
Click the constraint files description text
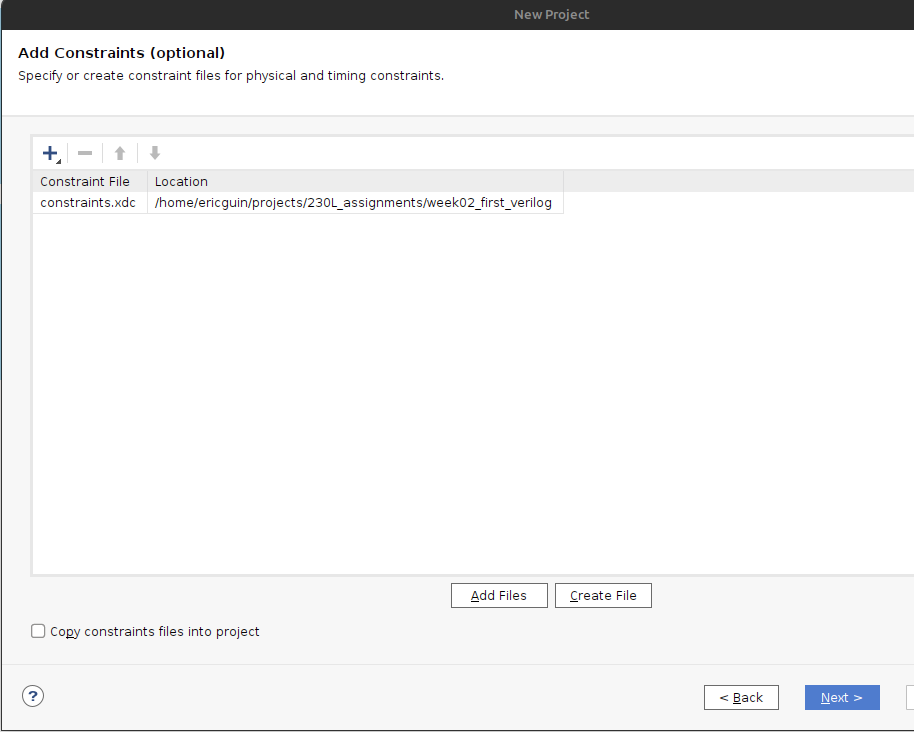(x=231, y=76)
